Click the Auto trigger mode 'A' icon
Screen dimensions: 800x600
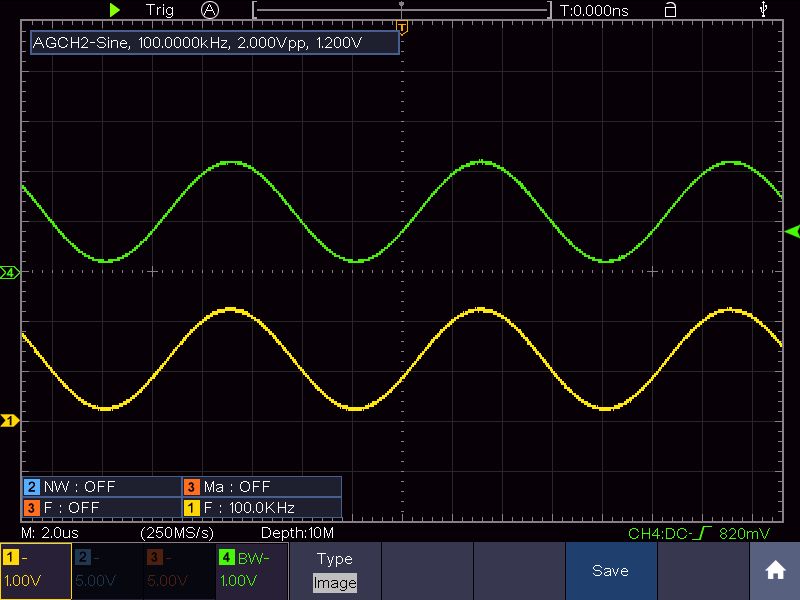click(x=209, y=10)
